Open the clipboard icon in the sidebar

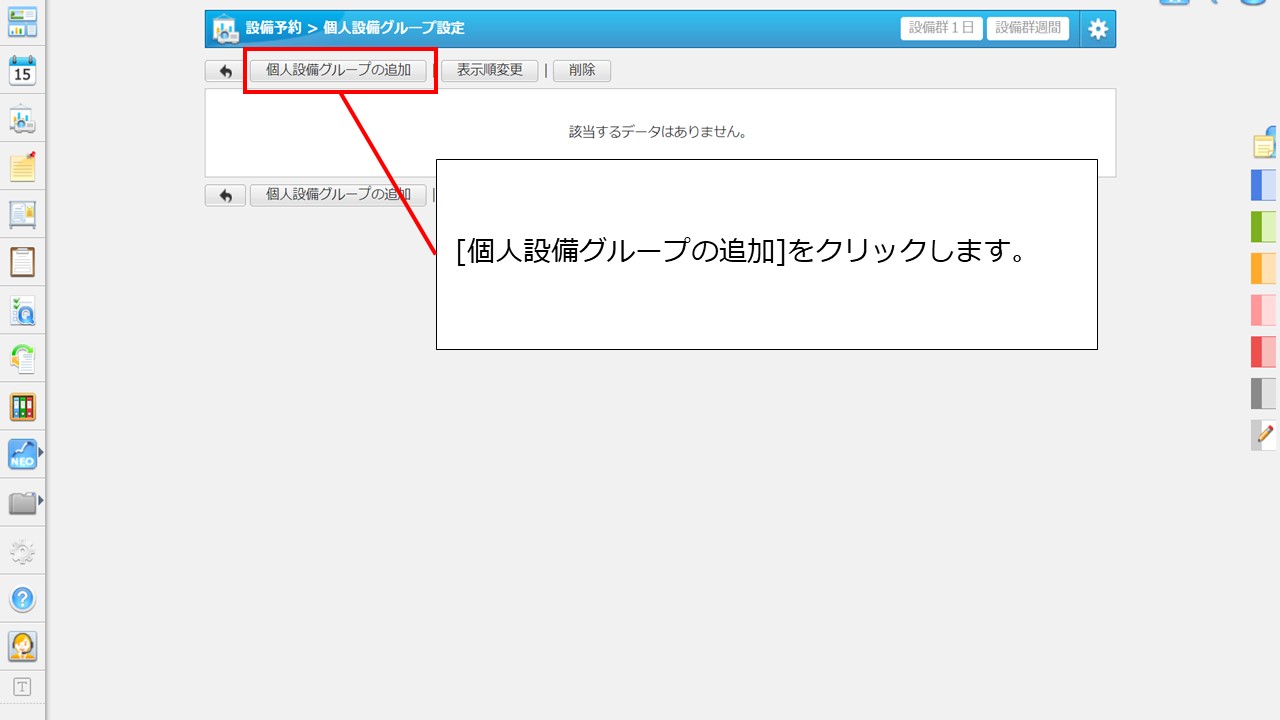click(22, 262)
